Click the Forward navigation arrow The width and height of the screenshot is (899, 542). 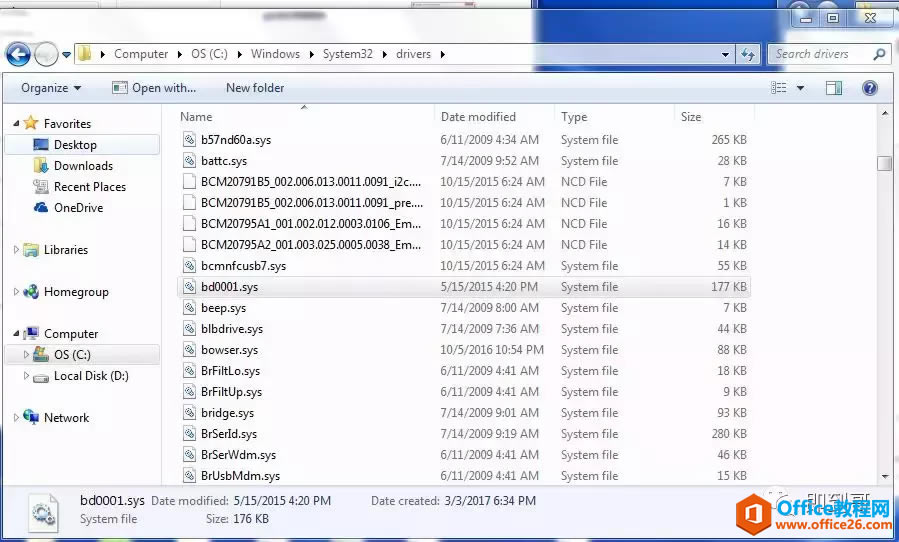(46, 54)
